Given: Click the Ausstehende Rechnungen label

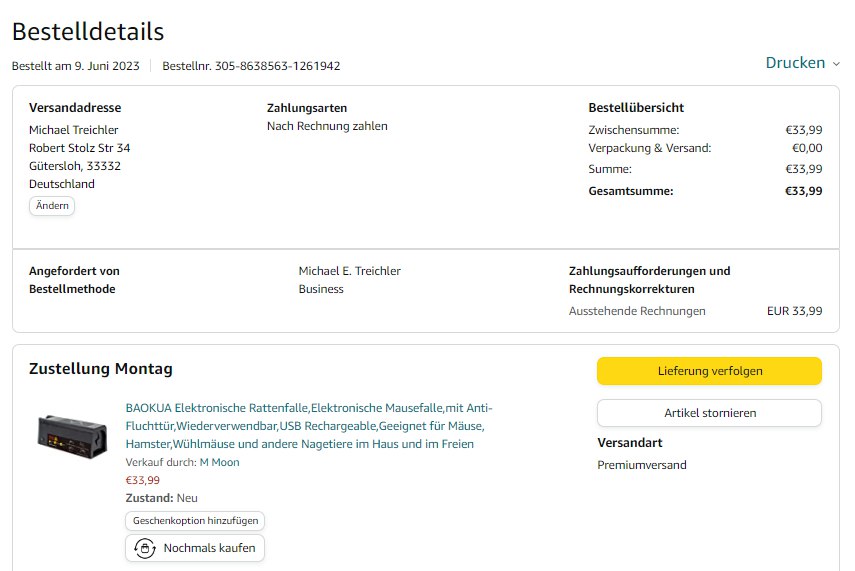Looking at the screenshot, I should point(637,311).
